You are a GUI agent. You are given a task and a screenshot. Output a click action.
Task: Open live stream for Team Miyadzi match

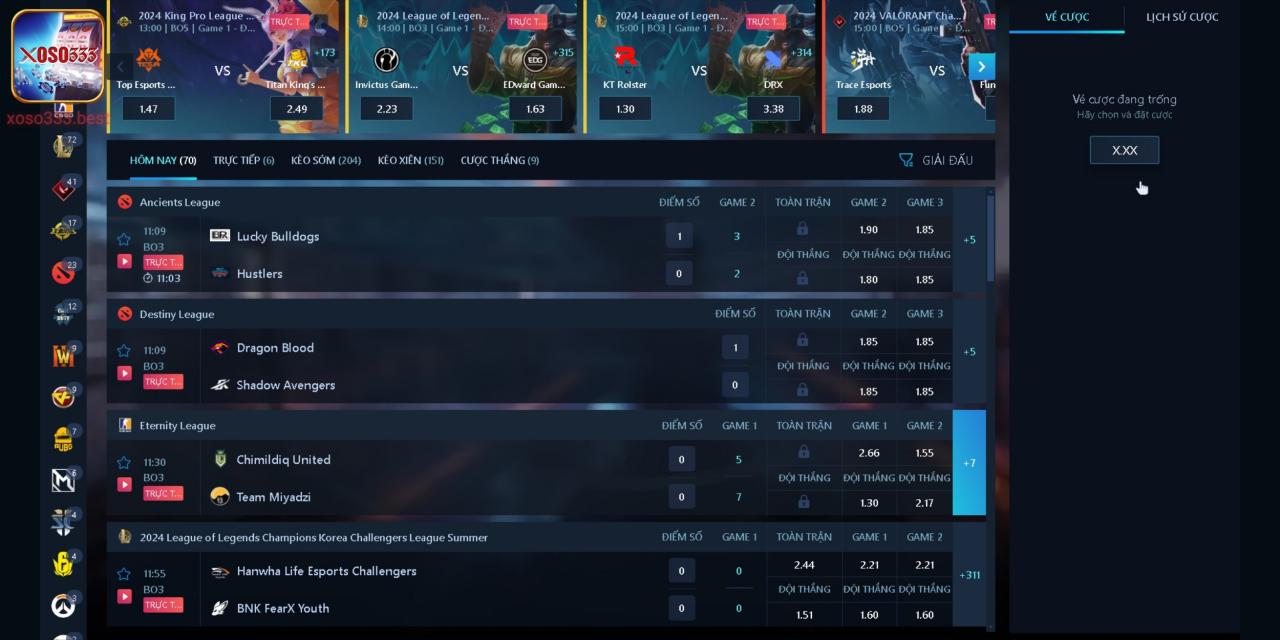[124, 484]
